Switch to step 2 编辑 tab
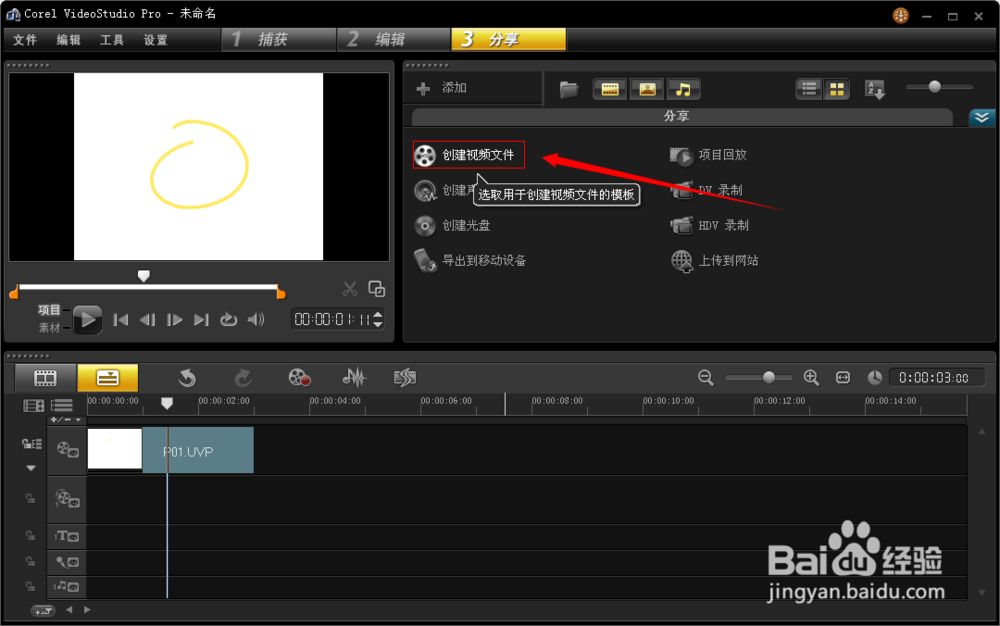 pyautogui.click(x=393, y=40)
